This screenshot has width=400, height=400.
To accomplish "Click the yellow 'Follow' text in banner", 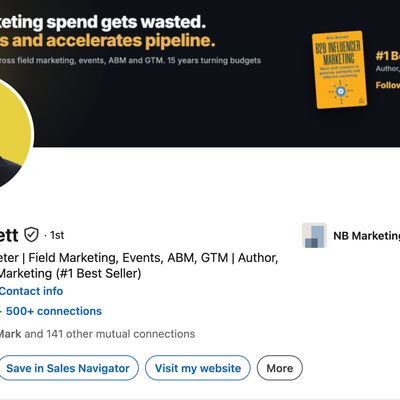I will point(388,85).
